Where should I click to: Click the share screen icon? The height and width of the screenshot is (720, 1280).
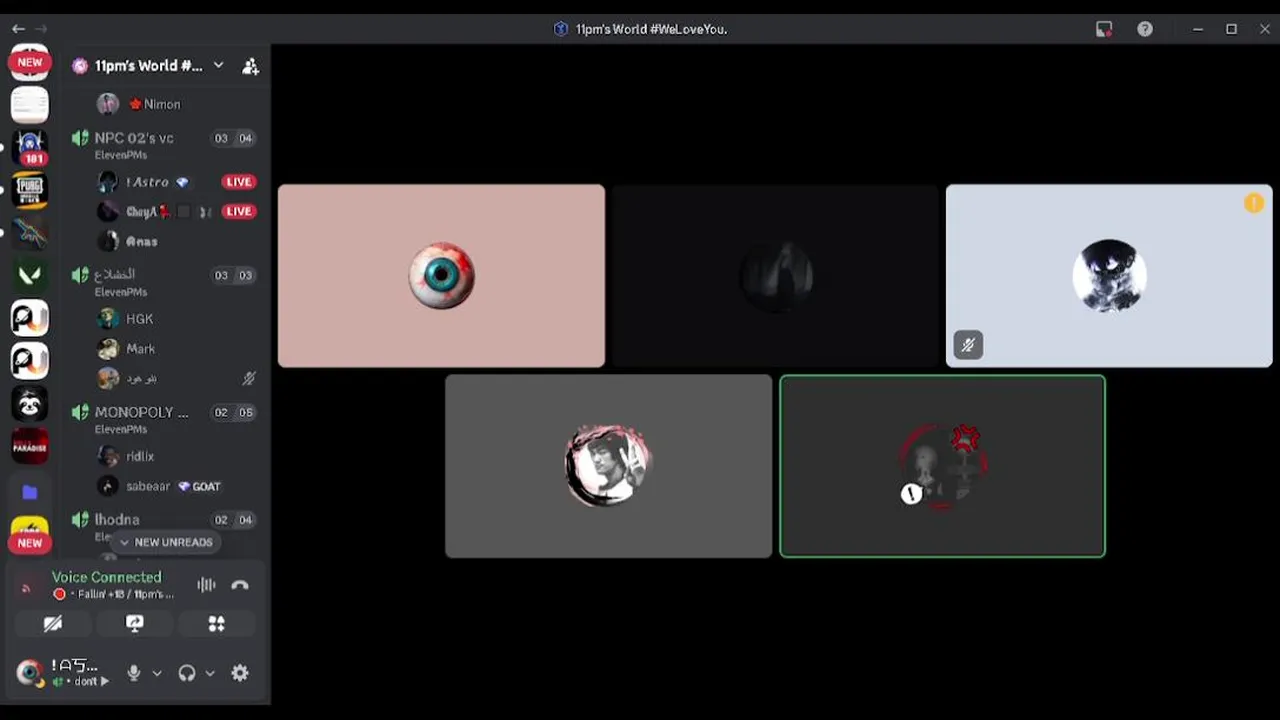(135, 624)
